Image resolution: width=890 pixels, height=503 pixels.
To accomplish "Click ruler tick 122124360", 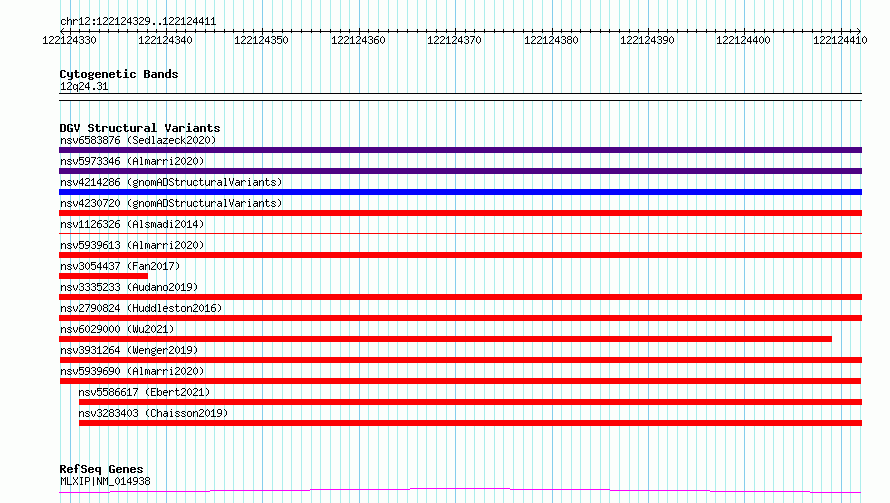I will click(x=358, y=40).
